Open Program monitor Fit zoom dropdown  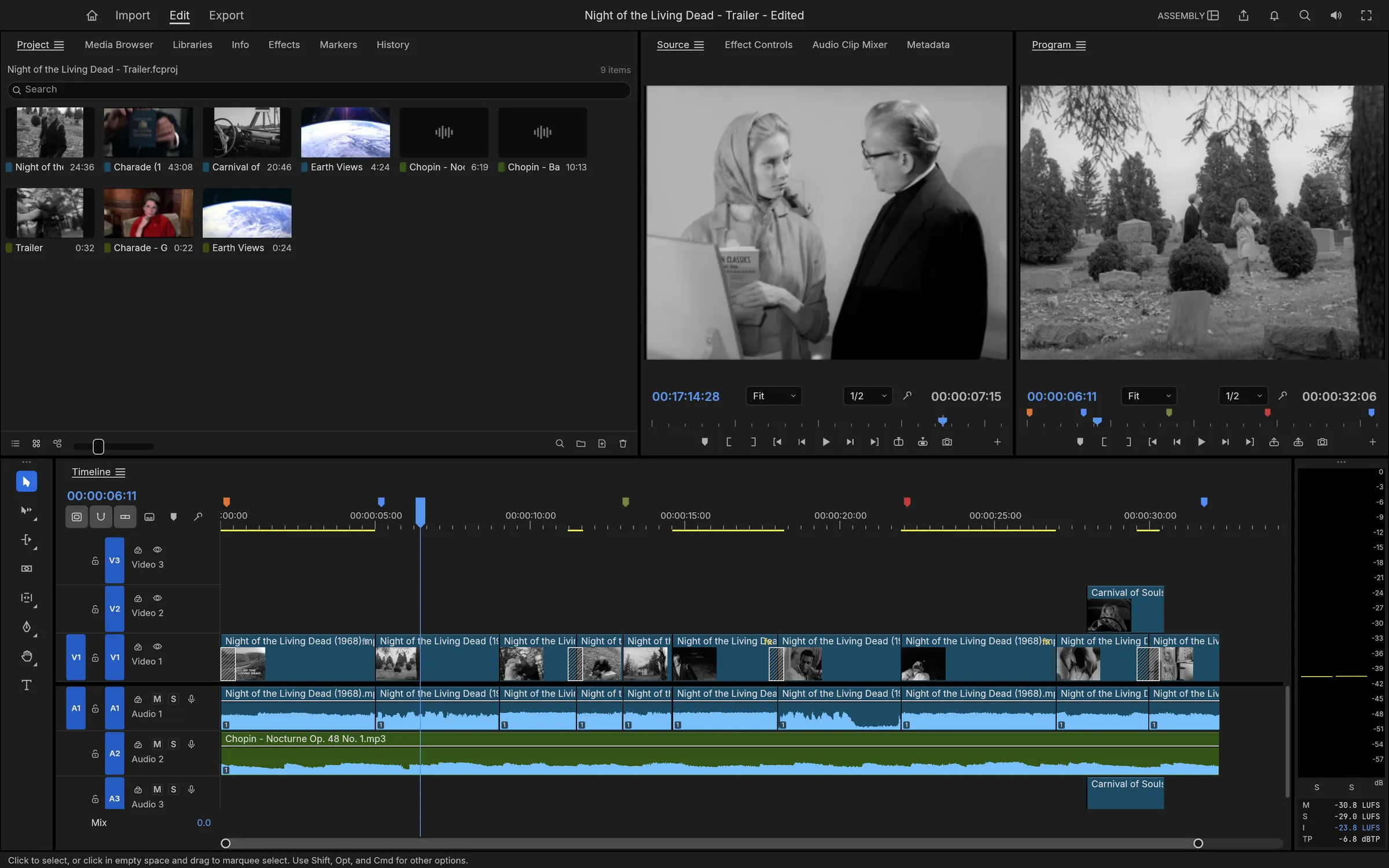click(1149, 396)
